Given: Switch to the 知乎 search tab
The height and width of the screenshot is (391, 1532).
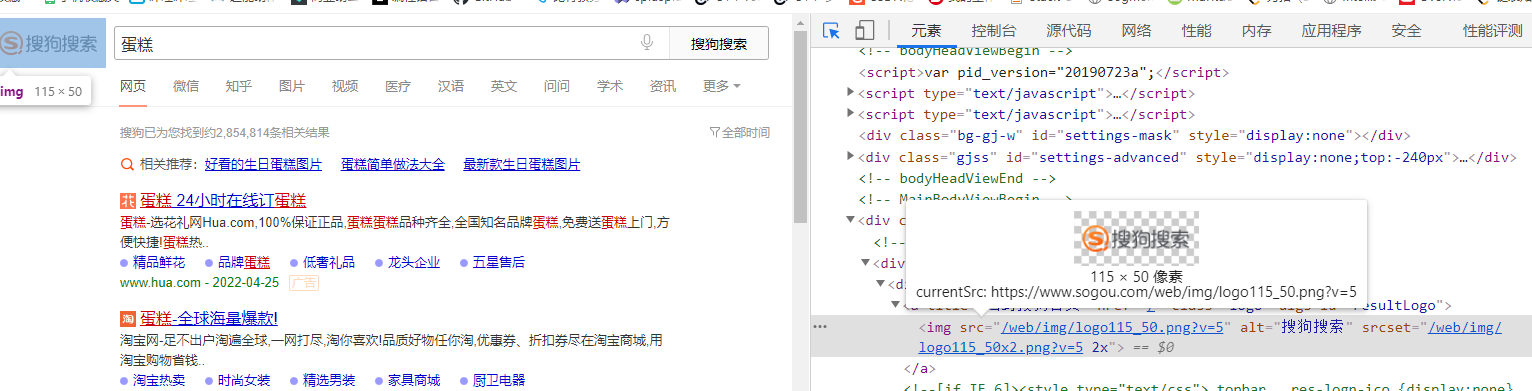Looking at the screenshot, I should click(239, 86).
